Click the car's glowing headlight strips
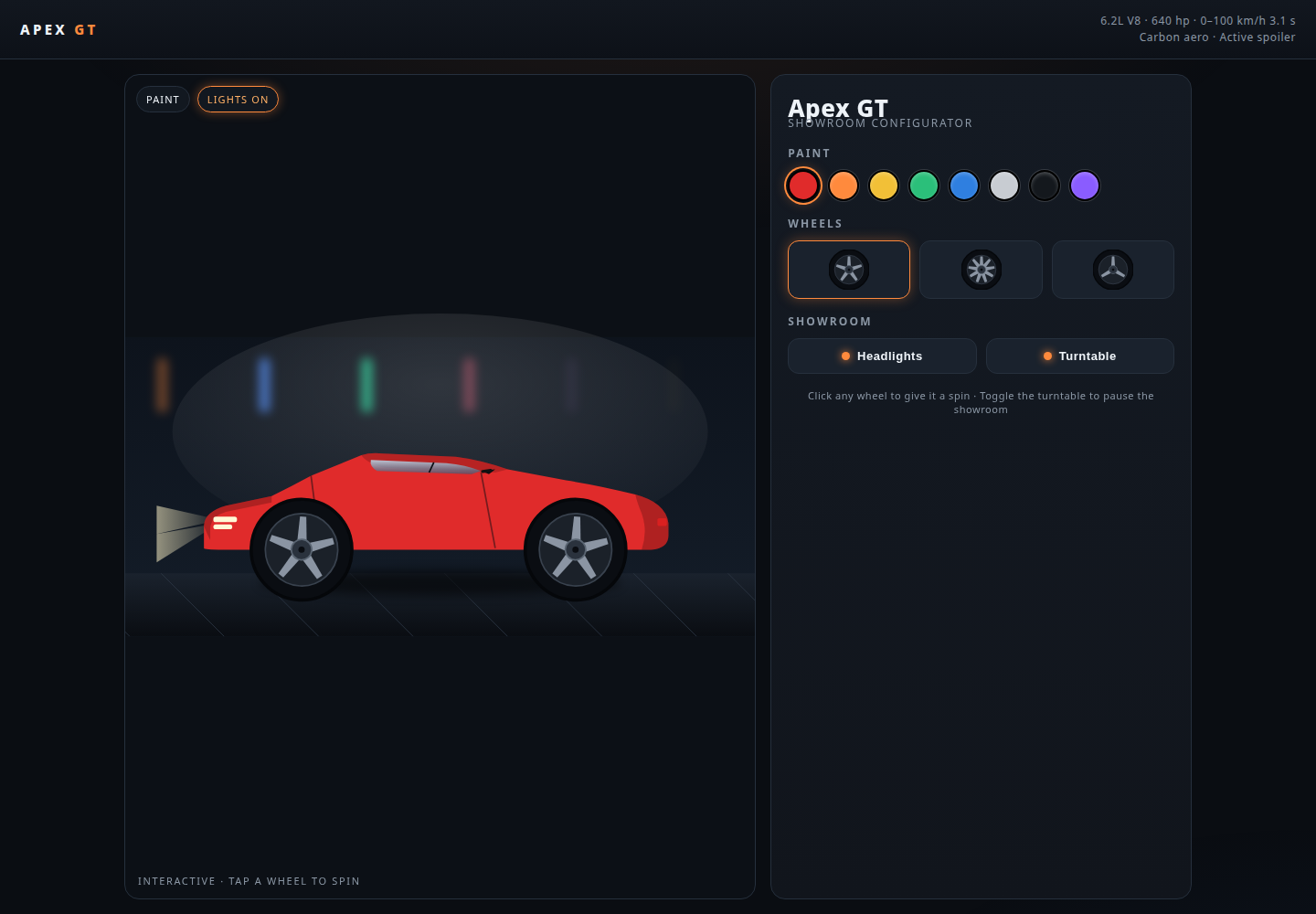 [225, 523]
